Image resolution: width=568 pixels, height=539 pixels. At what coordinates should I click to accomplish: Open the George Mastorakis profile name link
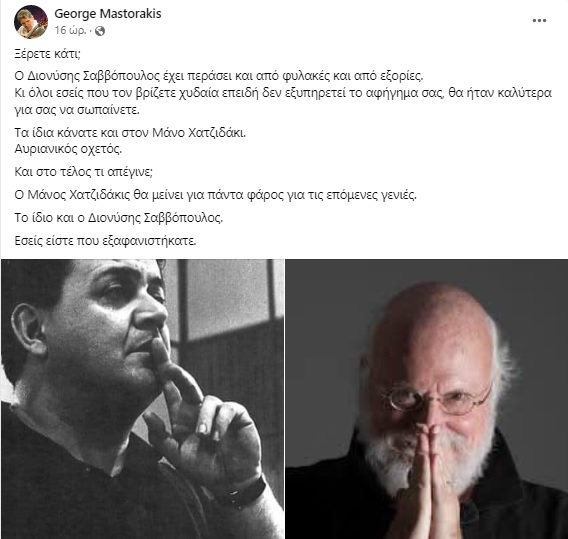pos(108,14)
